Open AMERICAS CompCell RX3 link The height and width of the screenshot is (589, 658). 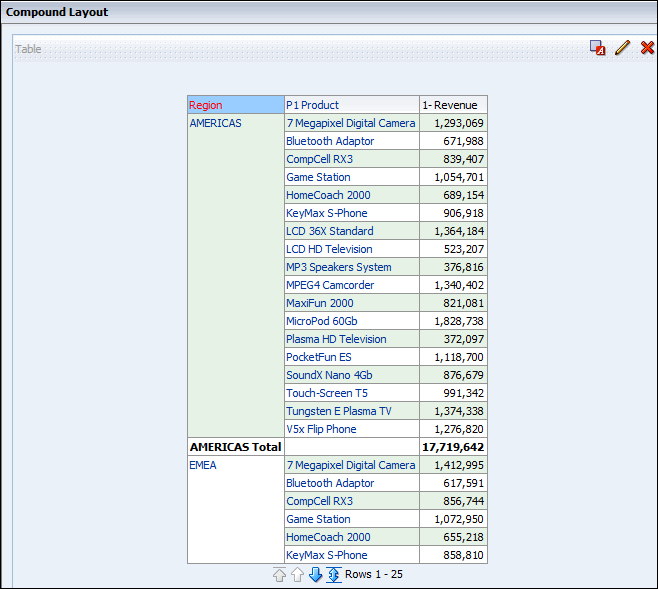point(319,159)
